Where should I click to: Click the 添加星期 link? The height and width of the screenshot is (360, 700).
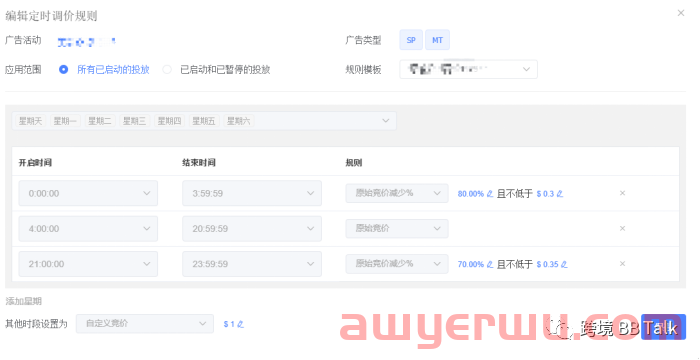(23, 301)
